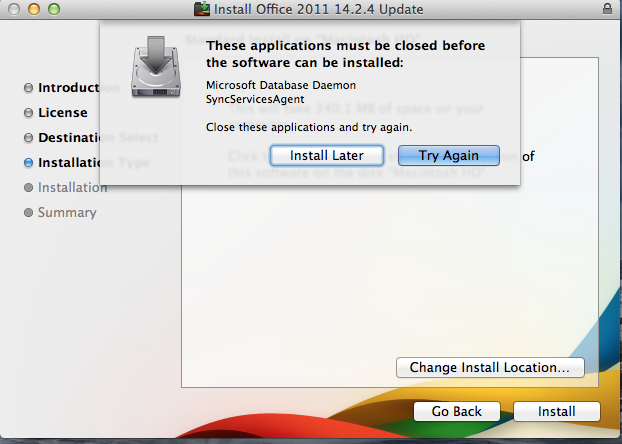This screenshot has height=444, width=622.
Task: Click the License step bullet
Action: pos(28,113)
